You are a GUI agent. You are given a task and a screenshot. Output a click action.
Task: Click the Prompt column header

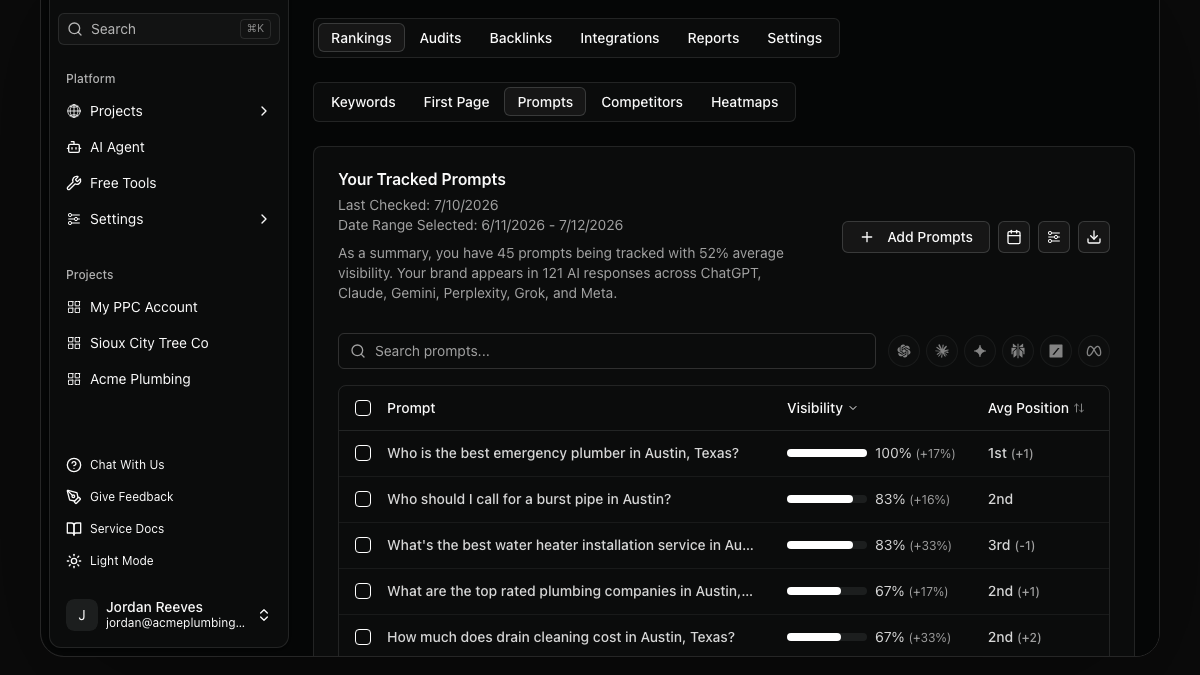411,408
